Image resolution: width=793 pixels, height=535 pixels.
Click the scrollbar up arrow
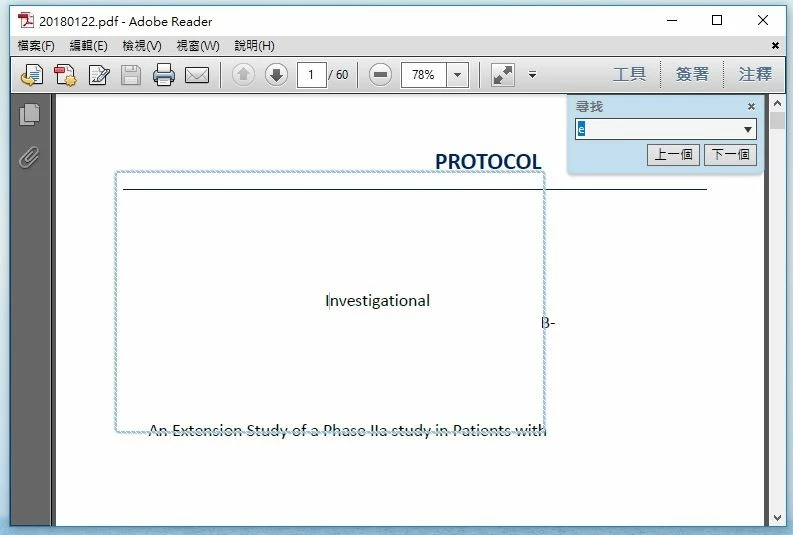[777, 103]
